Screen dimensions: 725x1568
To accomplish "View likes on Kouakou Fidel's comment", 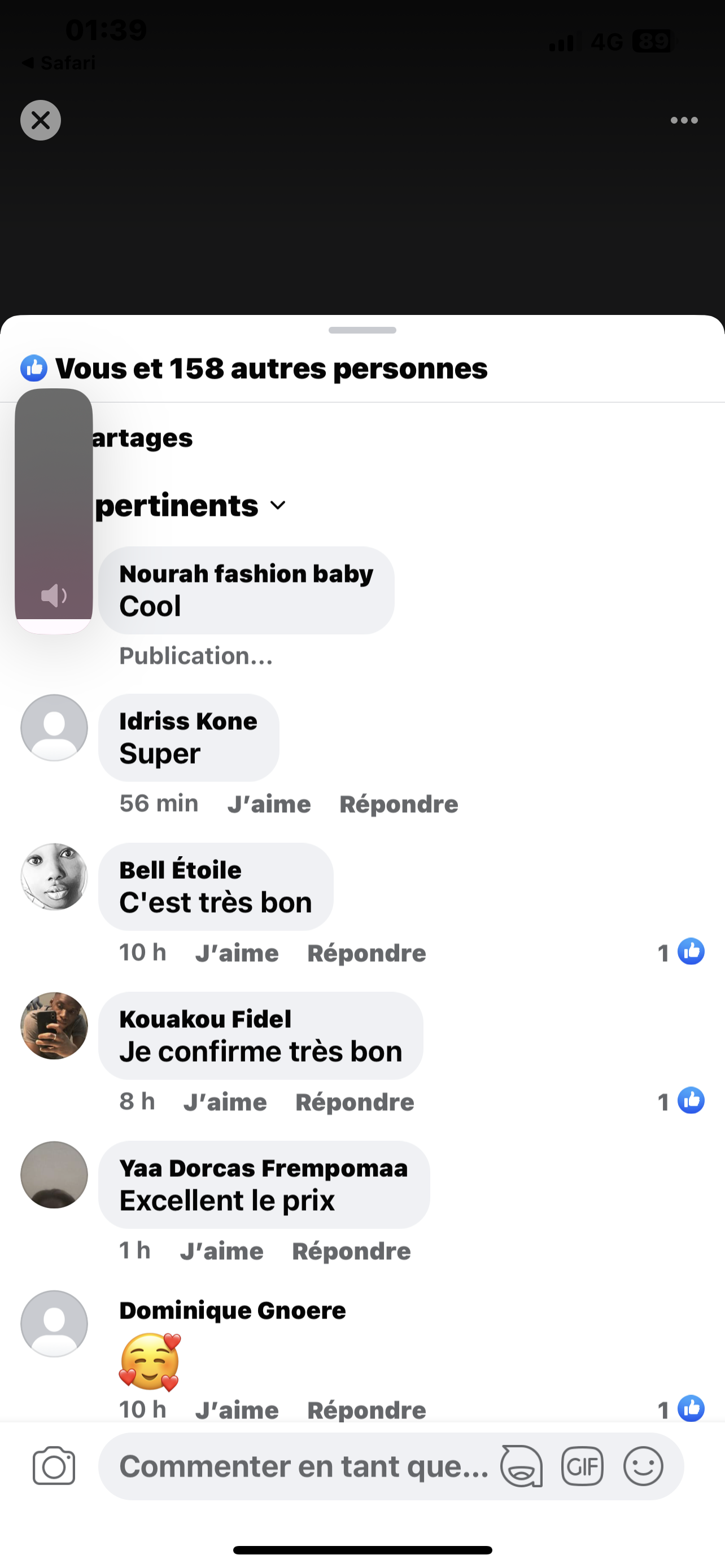I will 682,1101.
